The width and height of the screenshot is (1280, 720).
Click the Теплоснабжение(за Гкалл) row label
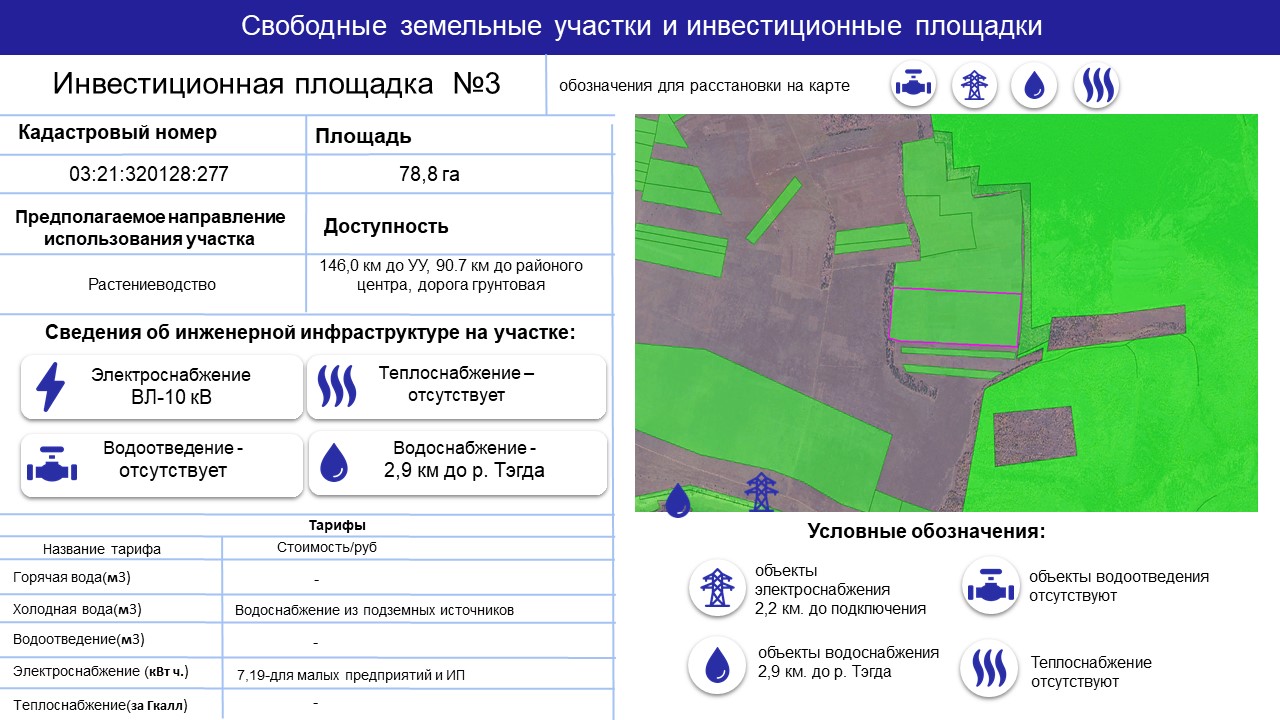(100, 705)
